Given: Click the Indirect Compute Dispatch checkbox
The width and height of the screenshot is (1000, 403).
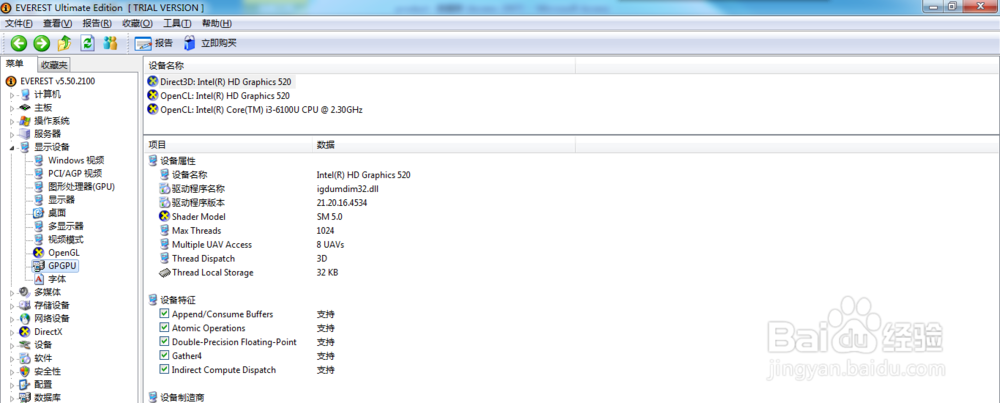Looking at the screenshot, I should 165,370.
